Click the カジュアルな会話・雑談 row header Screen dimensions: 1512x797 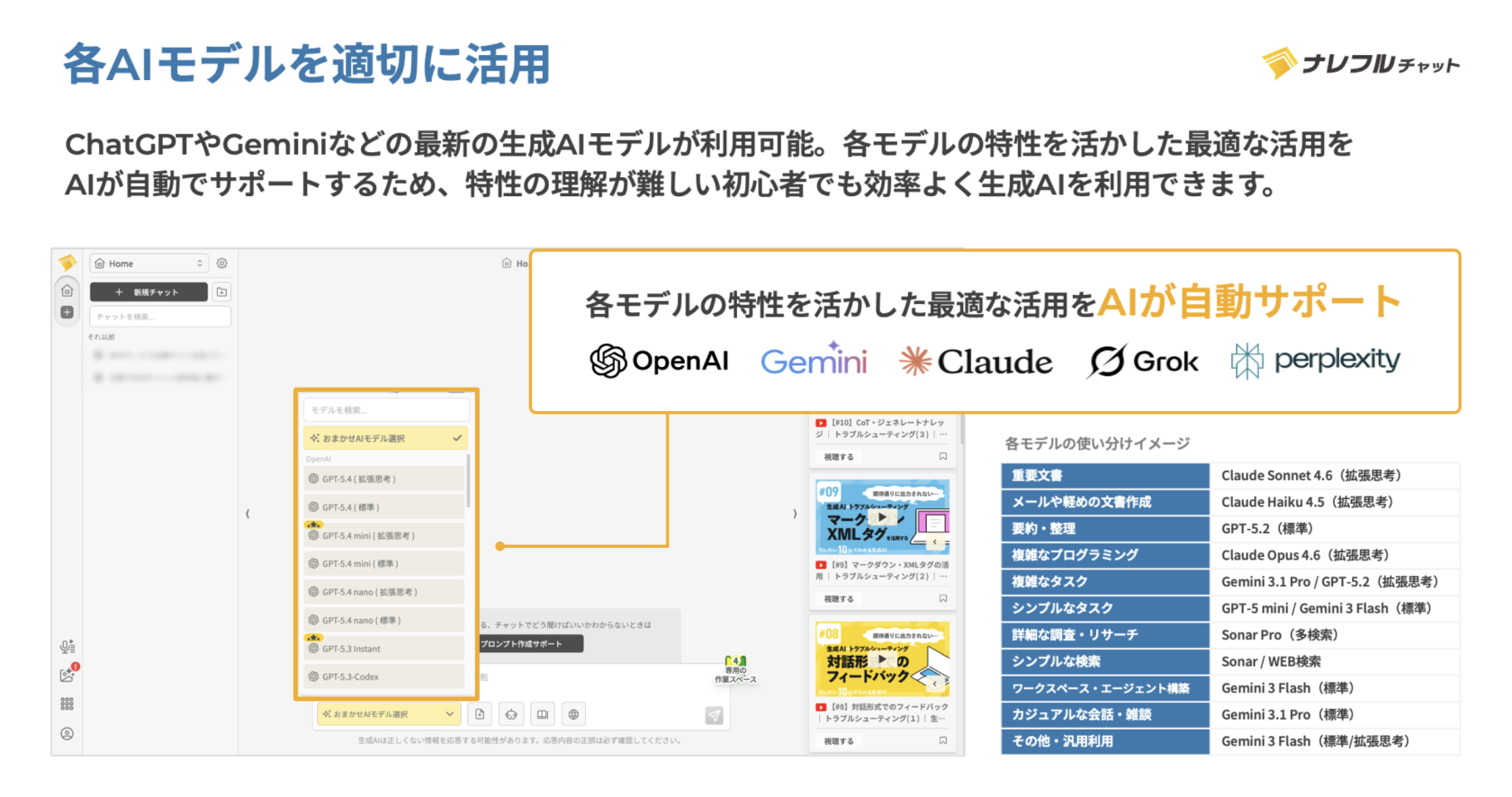point(1105,714)
